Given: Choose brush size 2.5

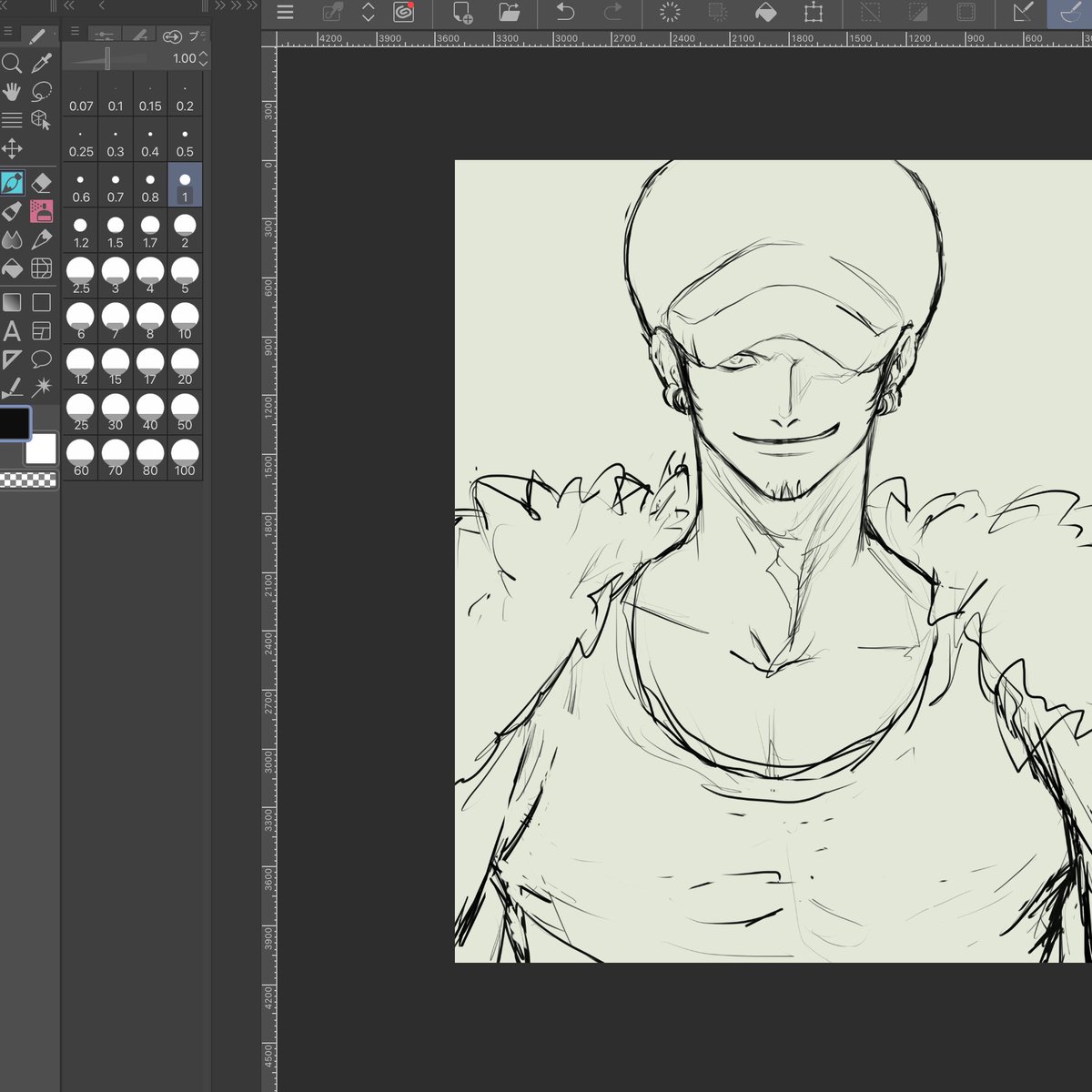Looking at the screenshot, I should [81, 277].
